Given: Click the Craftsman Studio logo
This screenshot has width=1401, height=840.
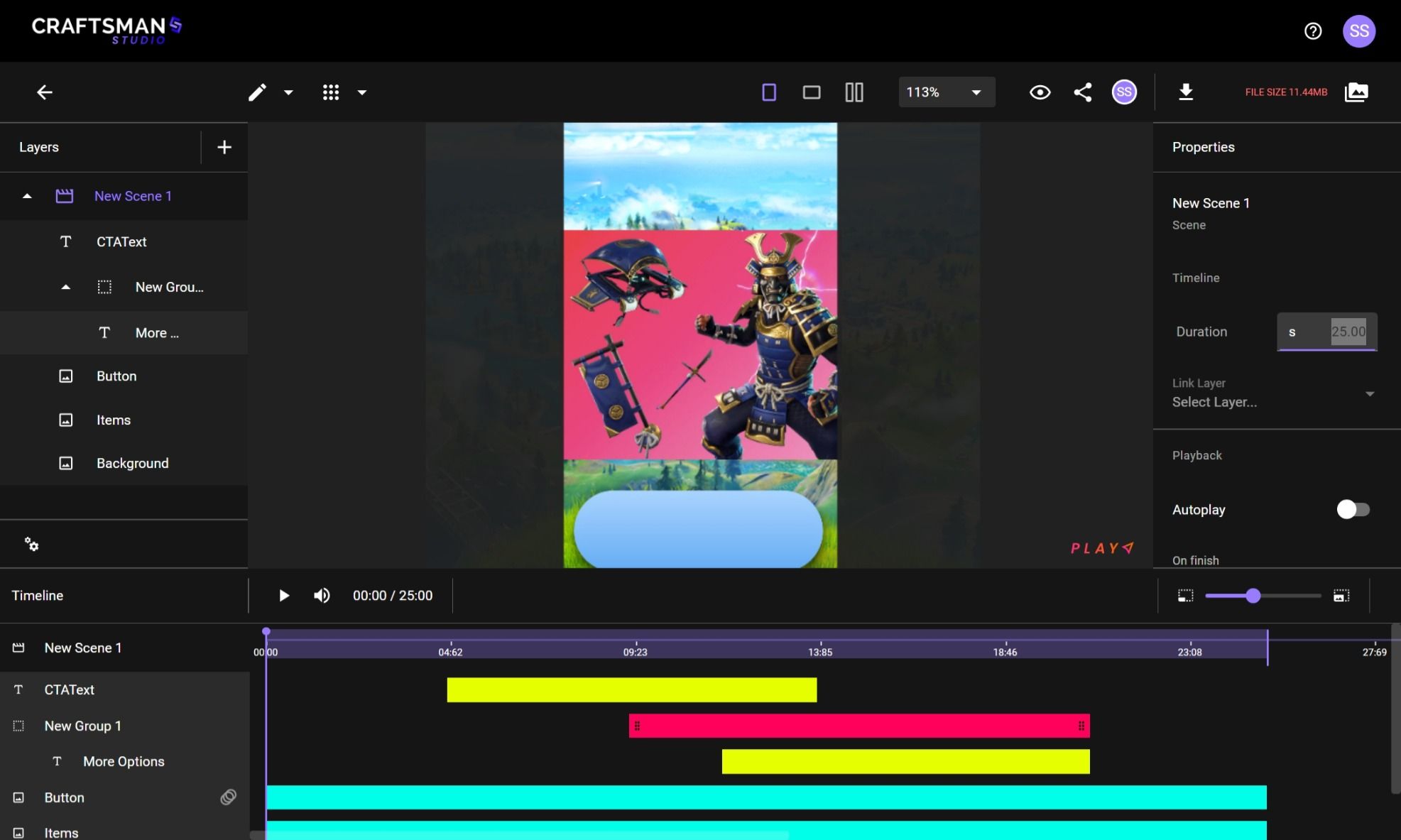Looking at the screenshot, I should click(x=107, y=31).
